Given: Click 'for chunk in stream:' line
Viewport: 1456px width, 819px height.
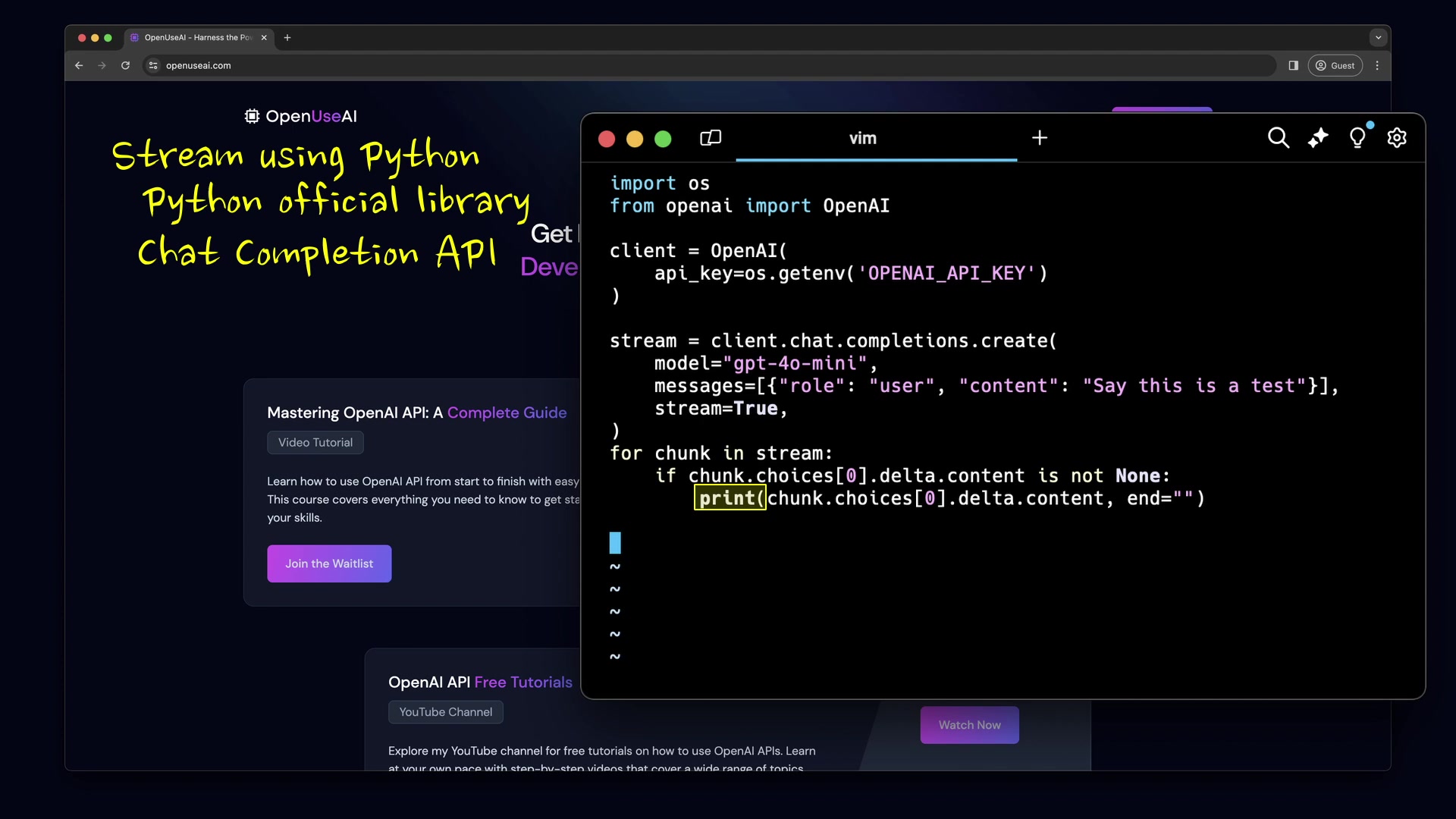Looking at the screenshot, I should (x=721, y=453).
